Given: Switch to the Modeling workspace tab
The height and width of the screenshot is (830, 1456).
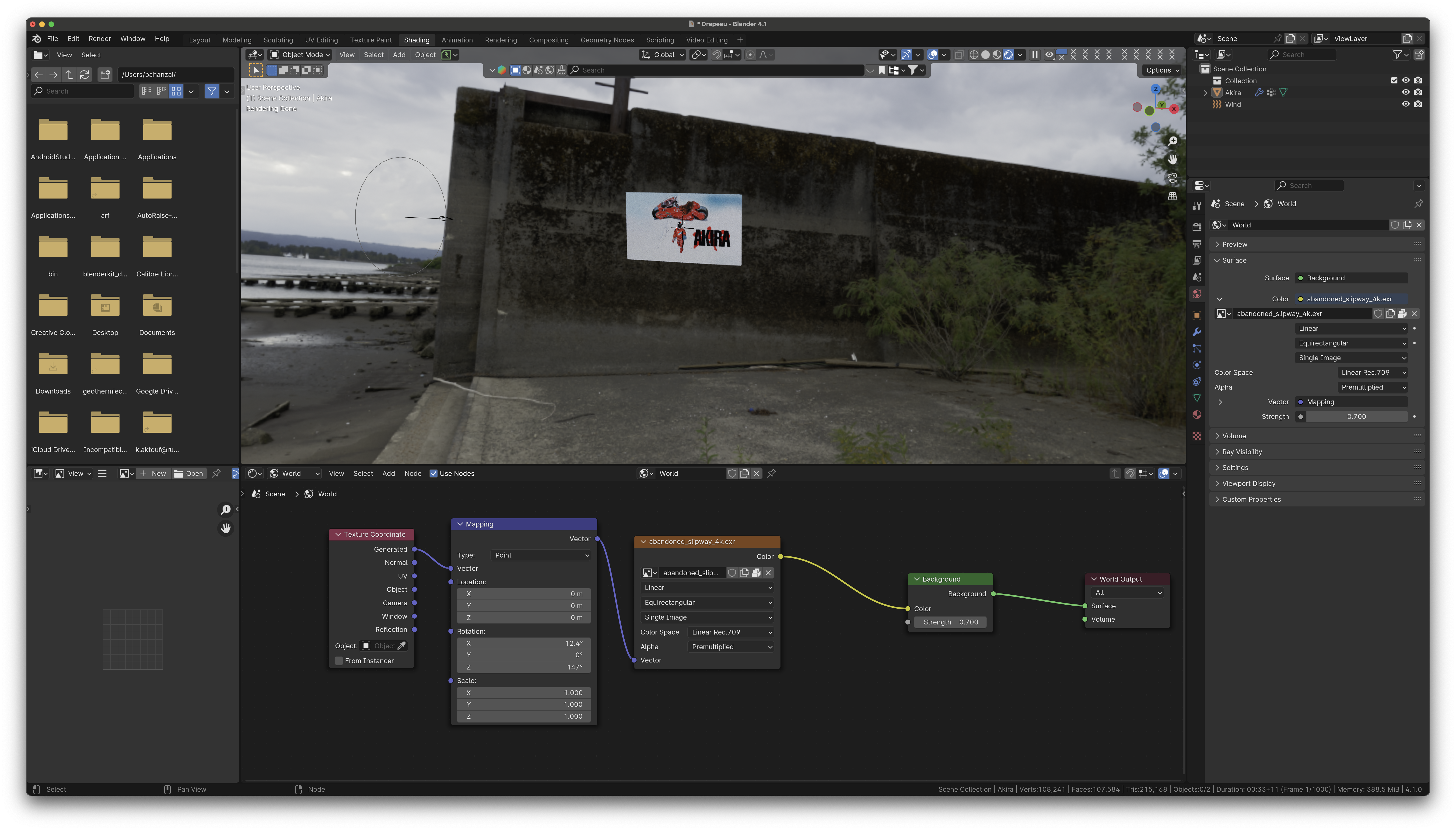Looking at the screenshot, I should (237, 40).
